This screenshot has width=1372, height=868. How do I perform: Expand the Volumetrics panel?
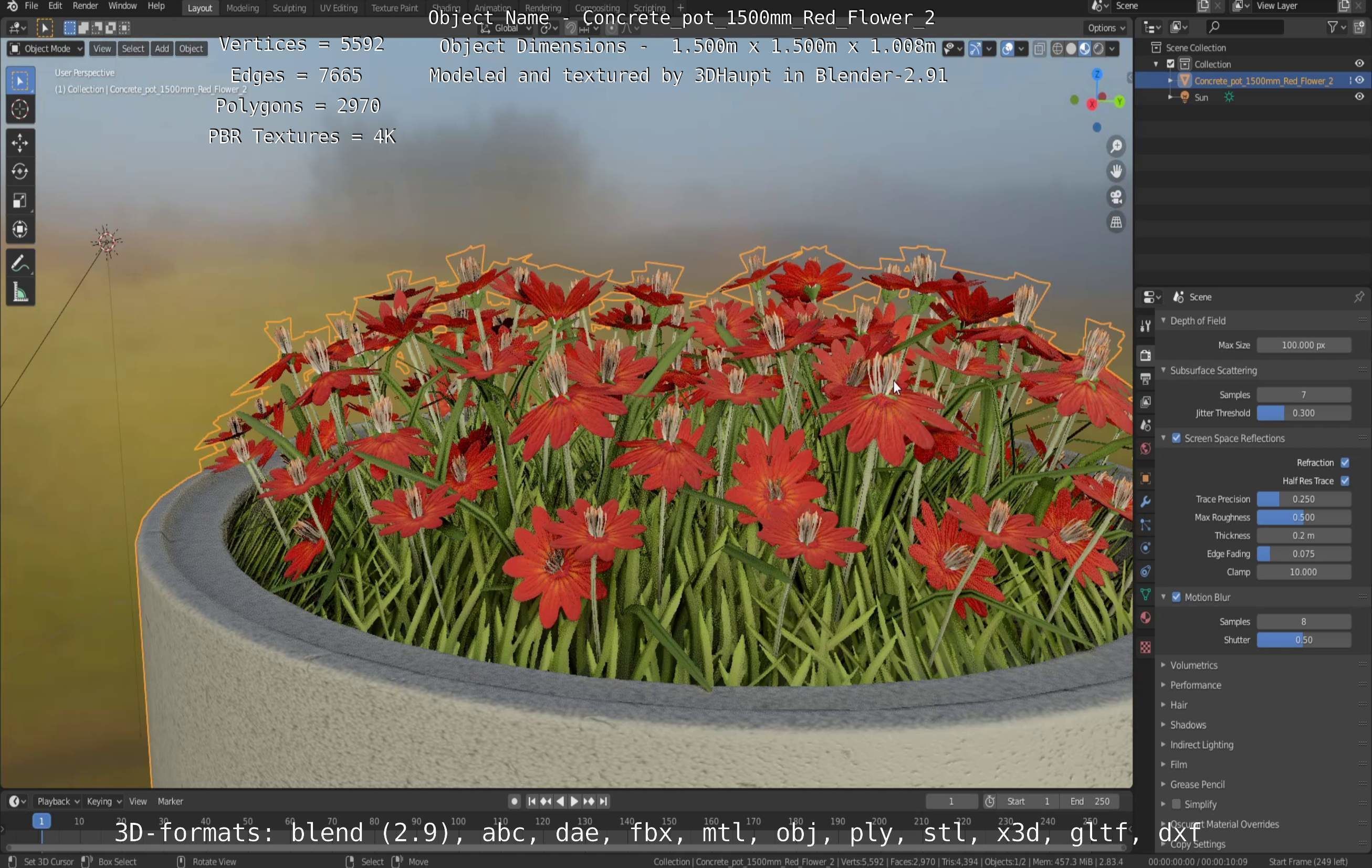coord(1193,665)
